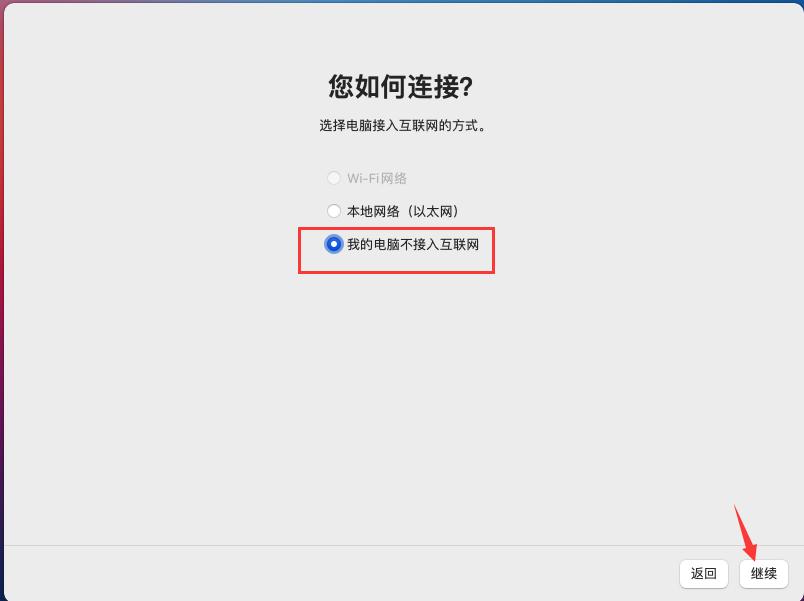Click the empty area below the options
Screen dimensions: 804x601
[x=400, y=400]
